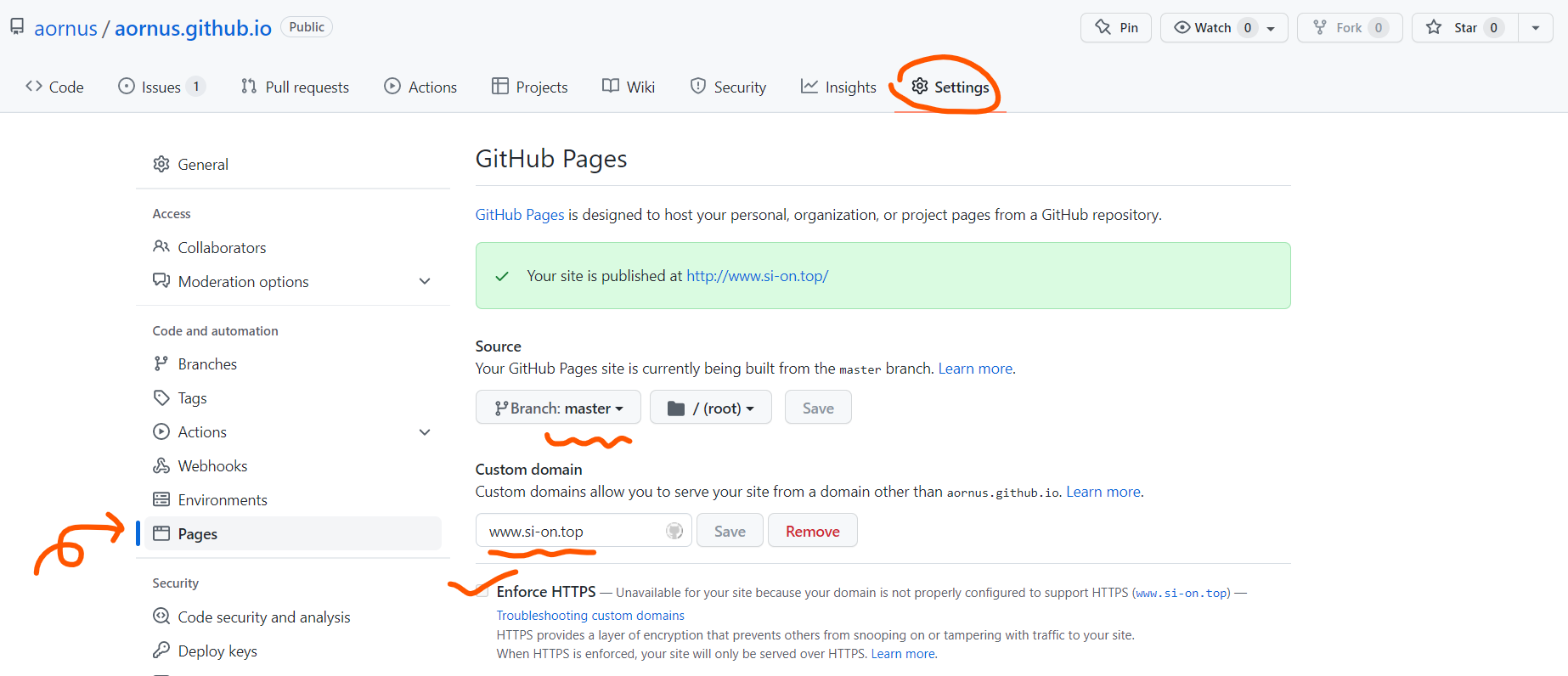Screen dimensions: 1568x676
Task: Open the Security shield tab
Action: coord(728,87)
